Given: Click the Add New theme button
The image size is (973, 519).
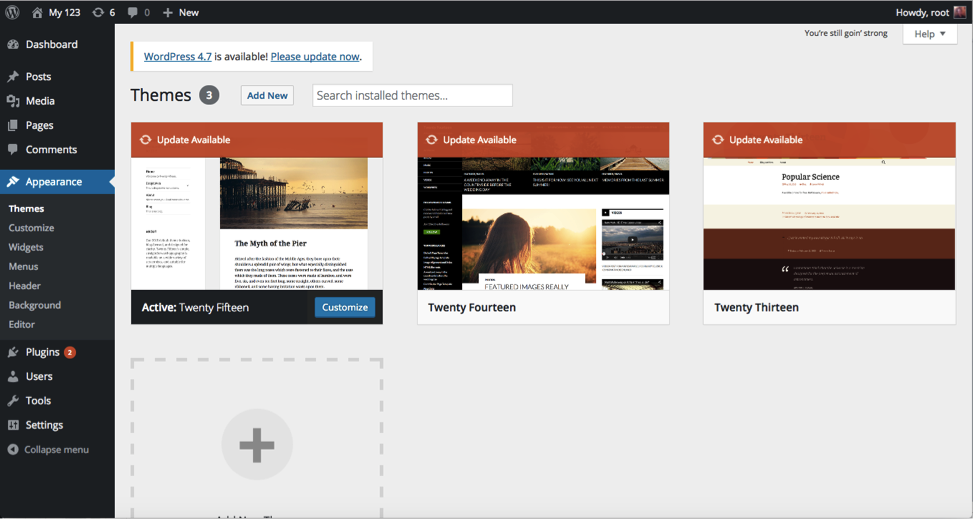Looking at the screenshot, I should 267,95.
